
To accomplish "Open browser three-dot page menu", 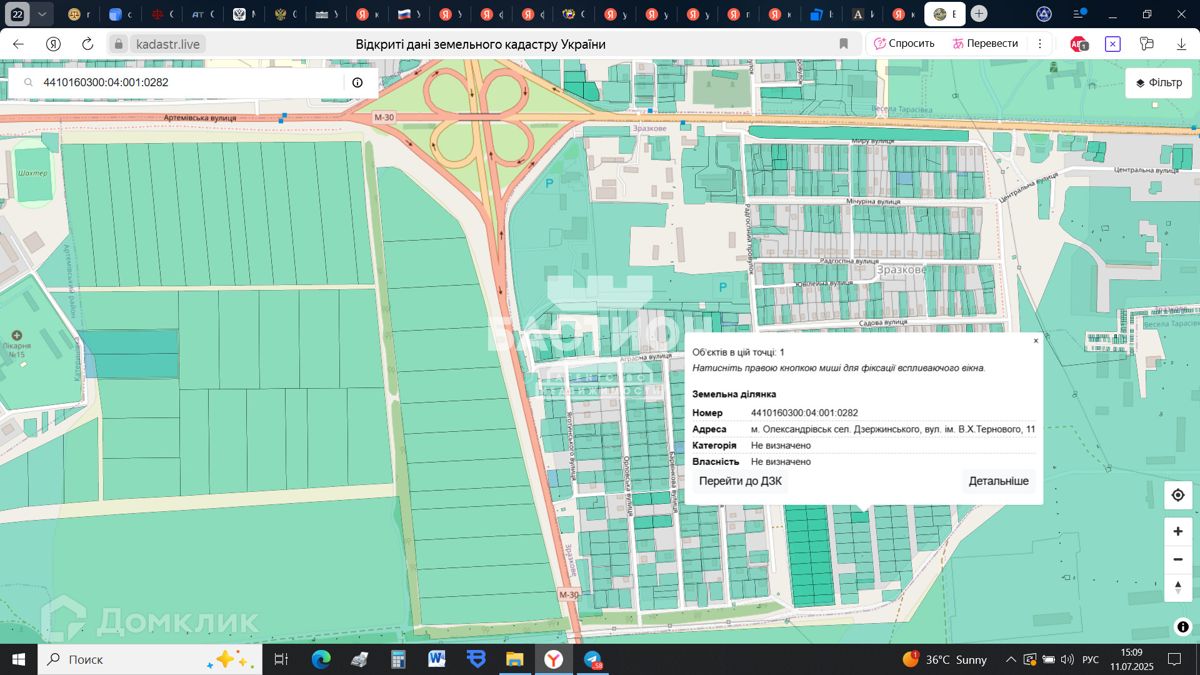I will coord(1040,44).
